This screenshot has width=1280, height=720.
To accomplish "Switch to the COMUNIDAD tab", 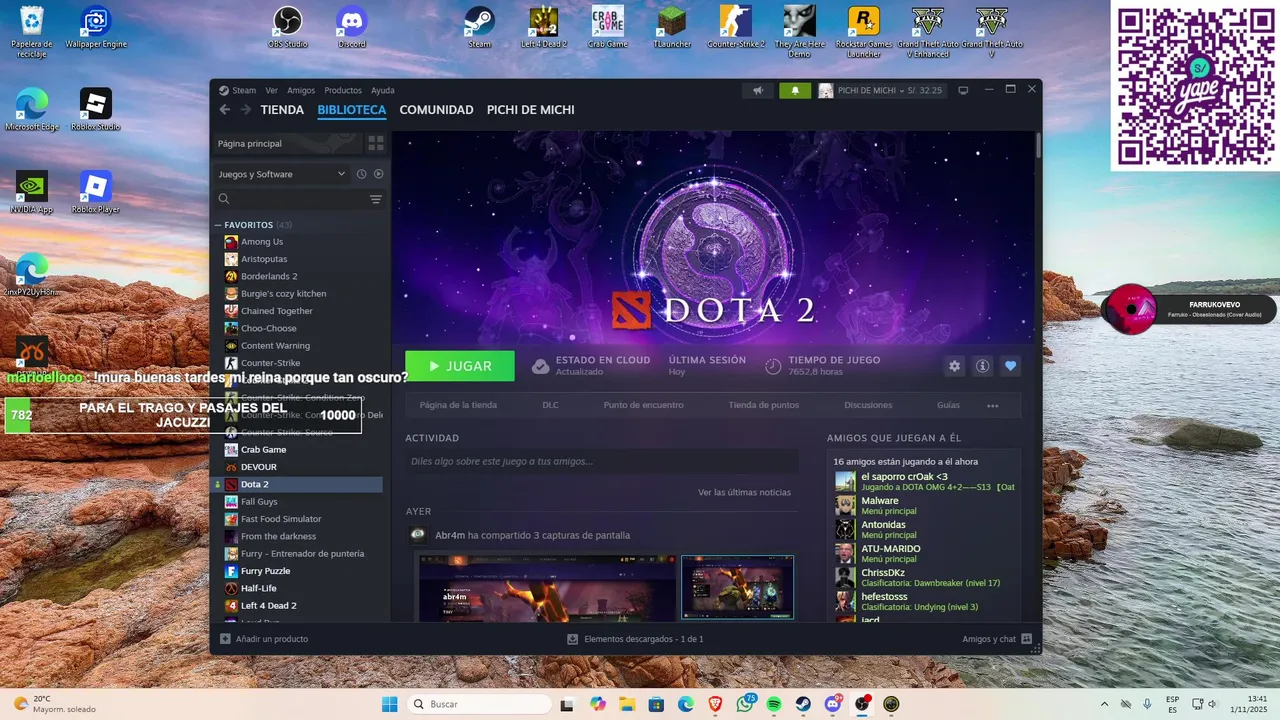I will [x=436, y=110].
